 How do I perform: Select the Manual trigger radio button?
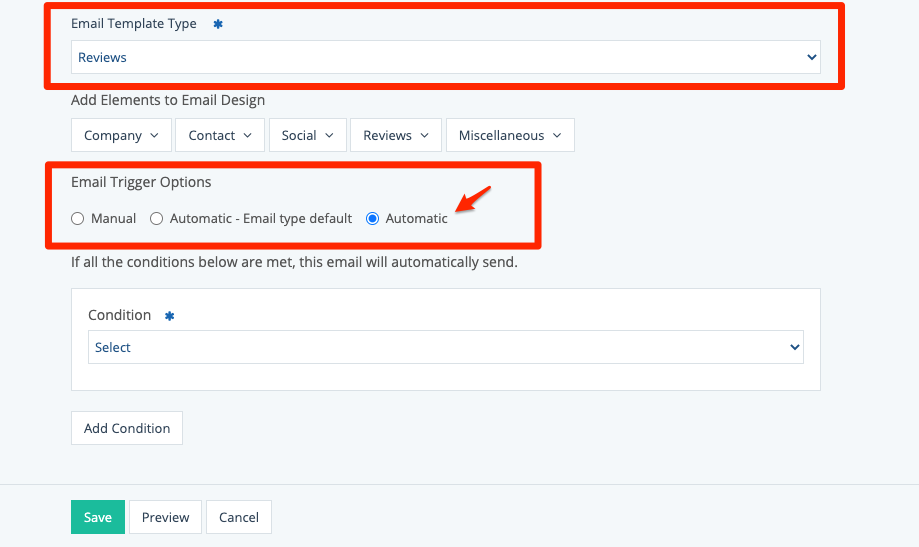click(78, 218)
